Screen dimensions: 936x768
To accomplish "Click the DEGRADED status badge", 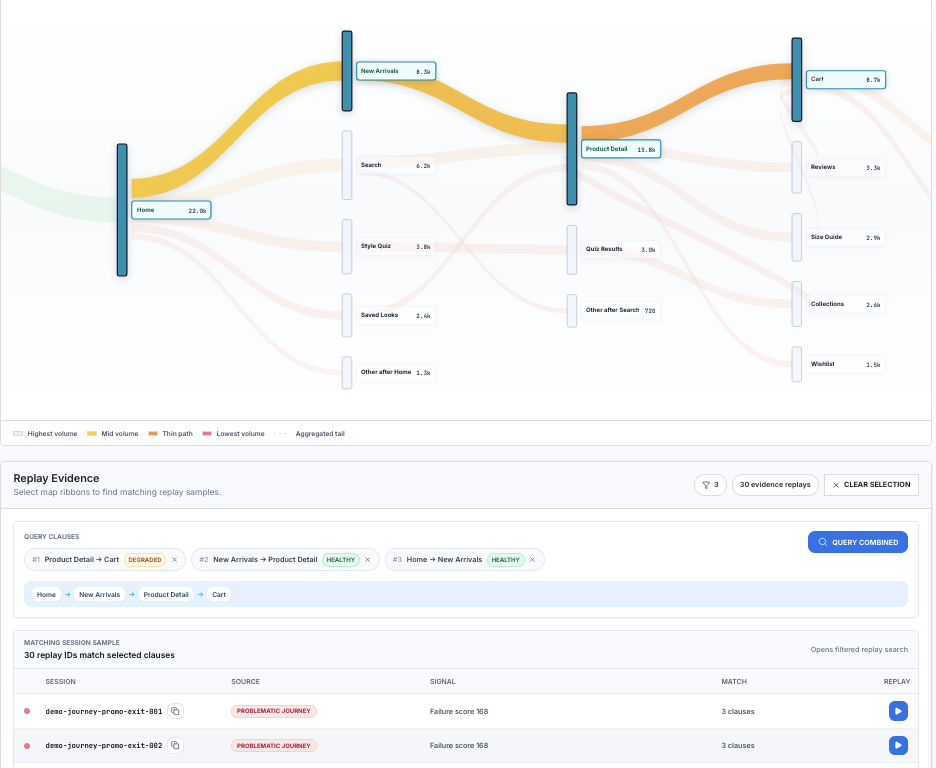I will 145,560.
